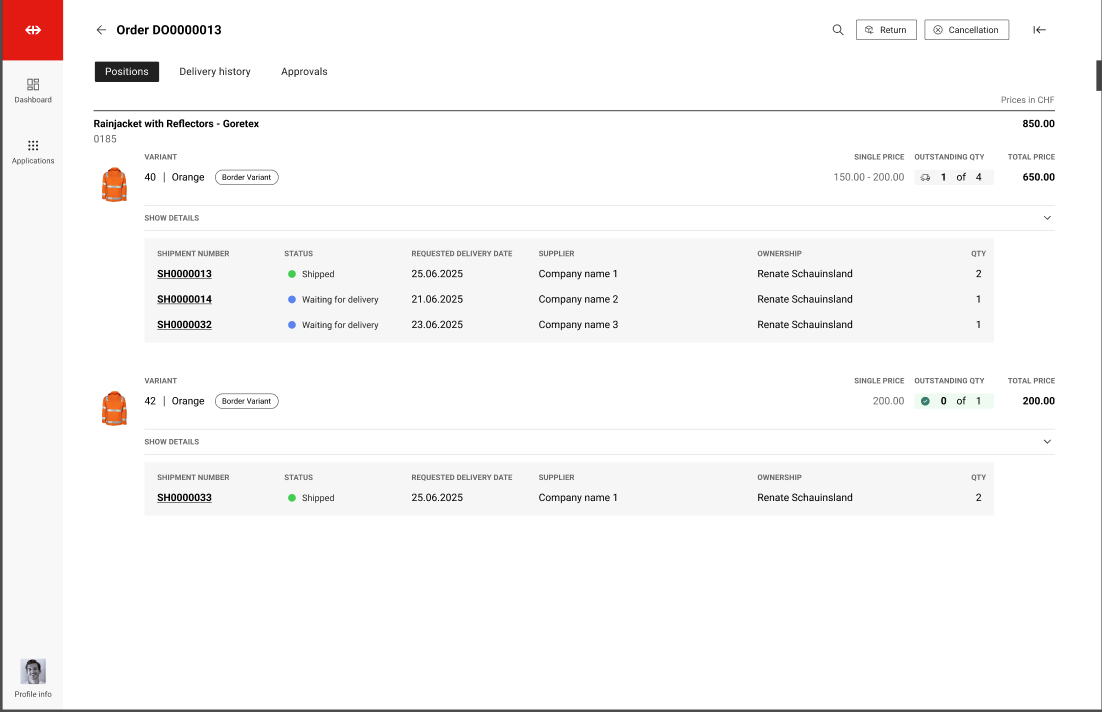Open shipment SH0000013 link

click(184, 274)
